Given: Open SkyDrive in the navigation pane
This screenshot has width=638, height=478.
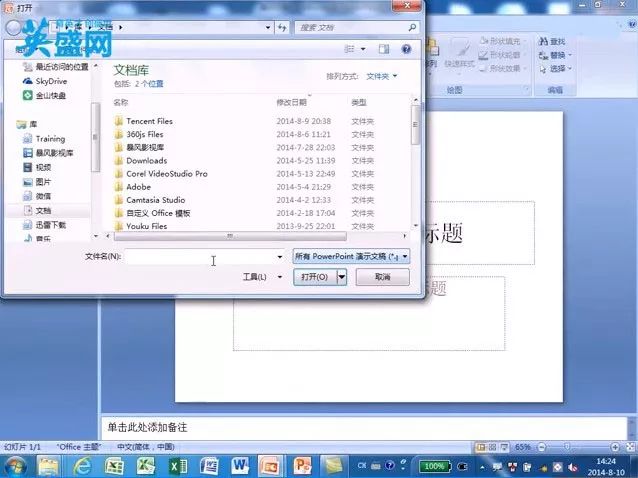Looking at the screenshot, I should tap(51, 81).
